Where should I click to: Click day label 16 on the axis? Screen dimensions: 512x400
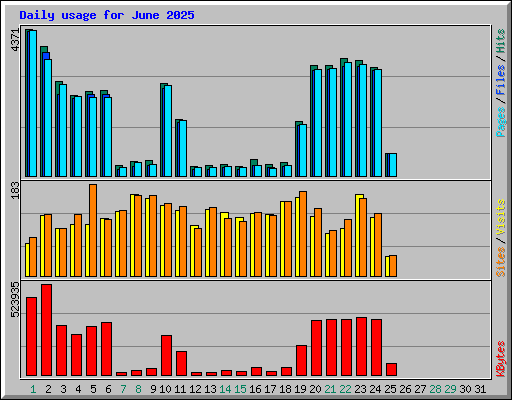(255, 389)
